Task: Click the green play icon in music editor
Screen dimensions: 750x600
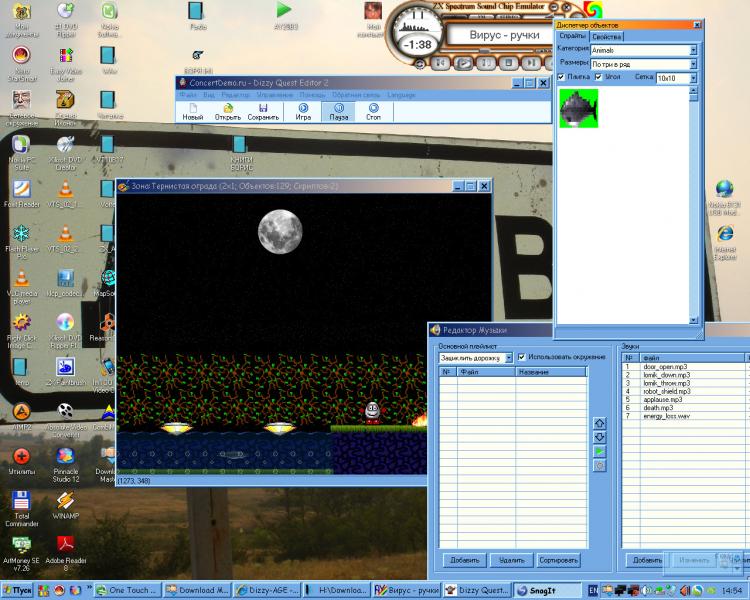Action: (x=600, y=451)
